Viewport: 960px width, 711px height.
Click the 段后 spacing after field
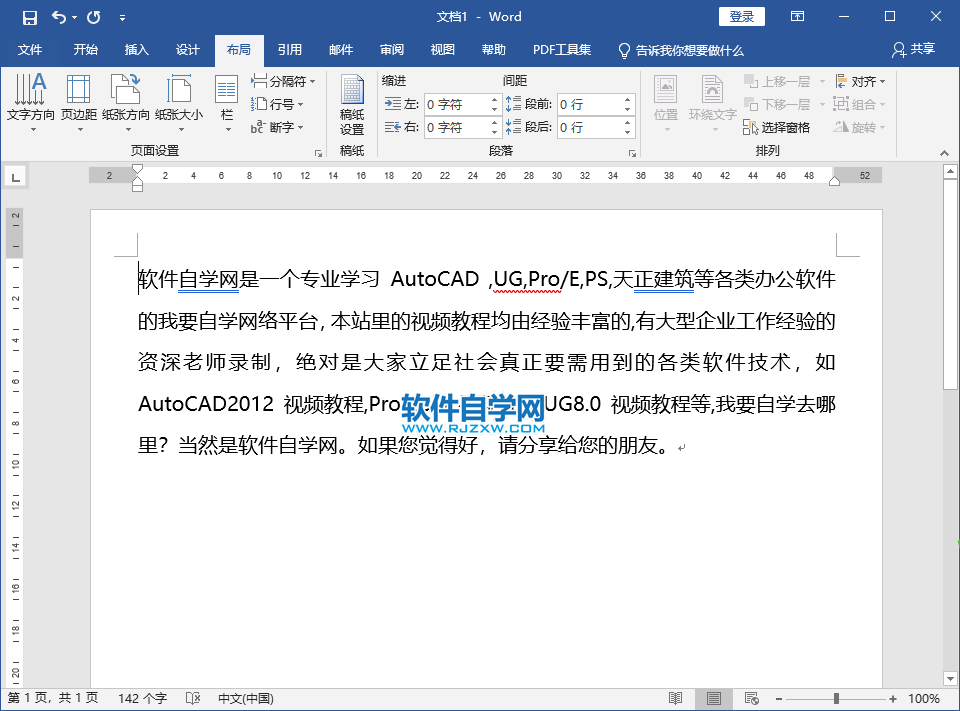(x=589, y=127)
